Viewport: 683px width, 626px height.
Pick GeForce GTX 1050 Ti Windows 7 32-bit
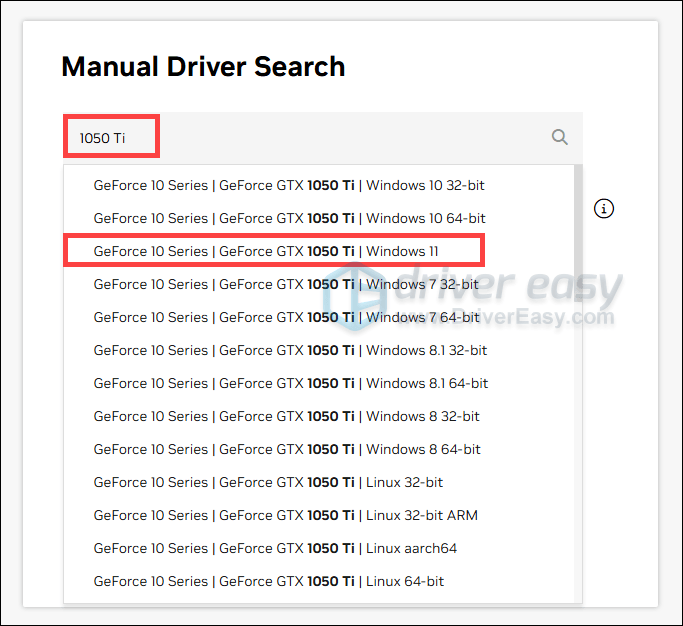point(286,284)
